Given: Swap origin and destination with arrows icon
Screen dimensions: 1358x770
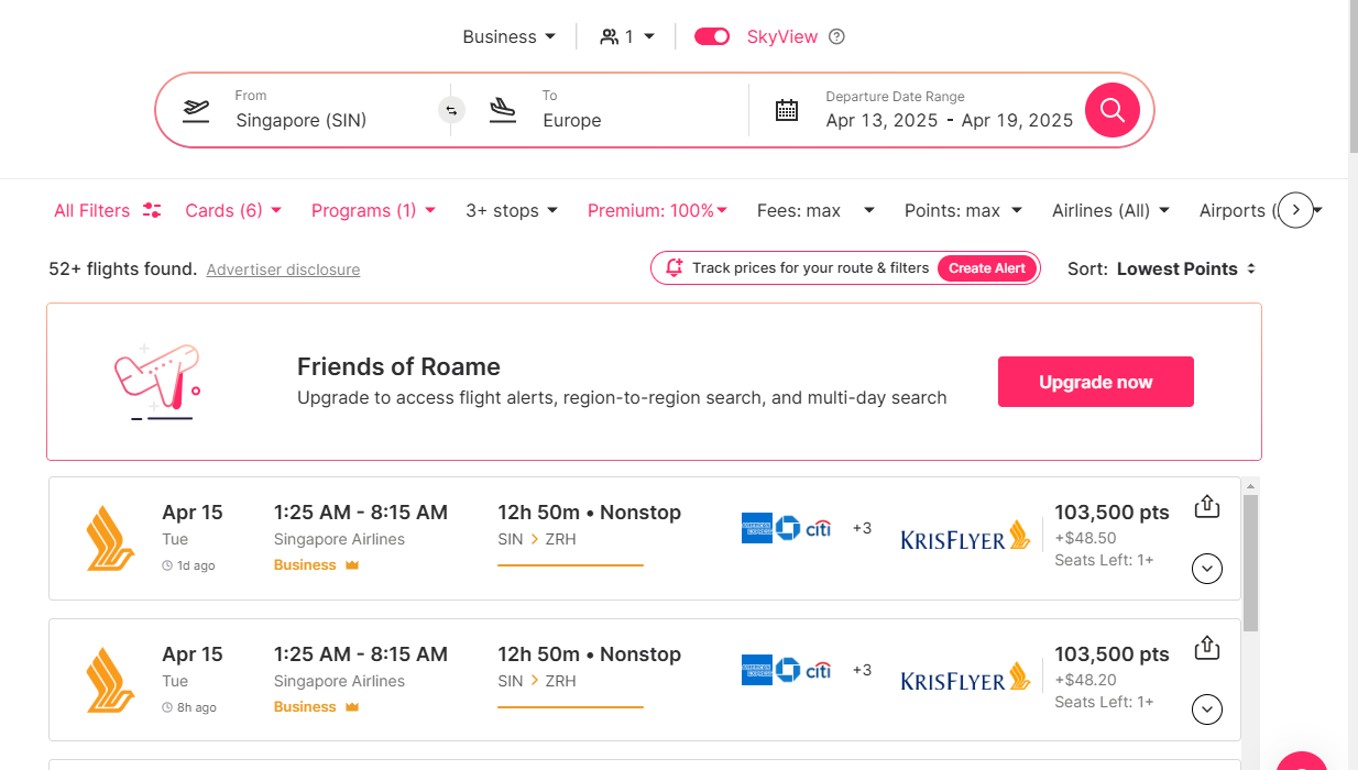Looking at the screenshot, I should coord(451,110).
